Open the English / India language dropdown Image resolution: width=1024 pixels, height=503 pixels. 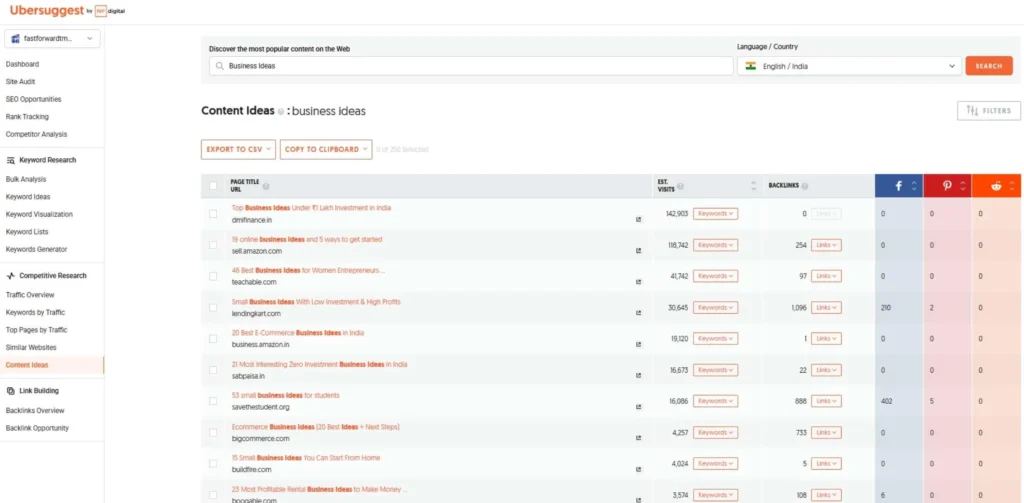[848, 66]
